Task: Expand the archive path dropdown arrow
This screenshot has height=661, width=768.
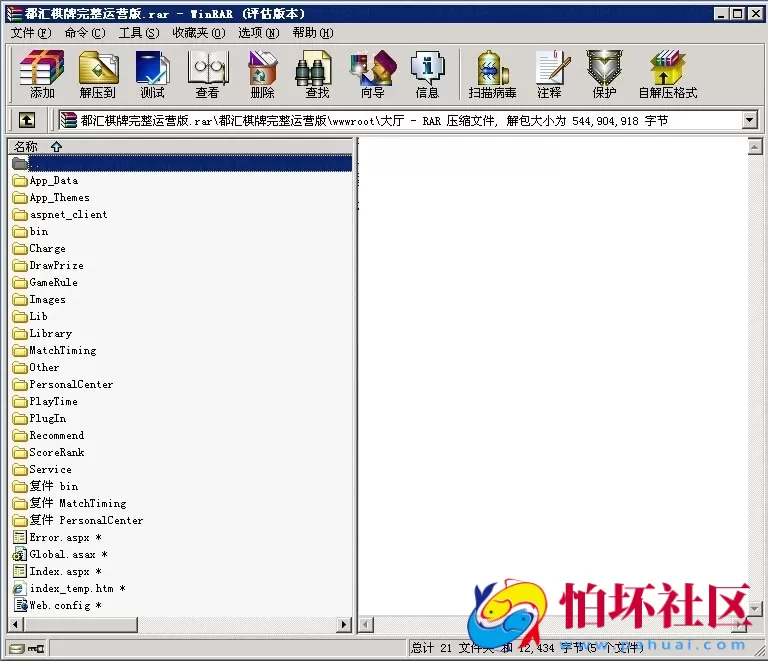Action: click(x=750, y=121)
